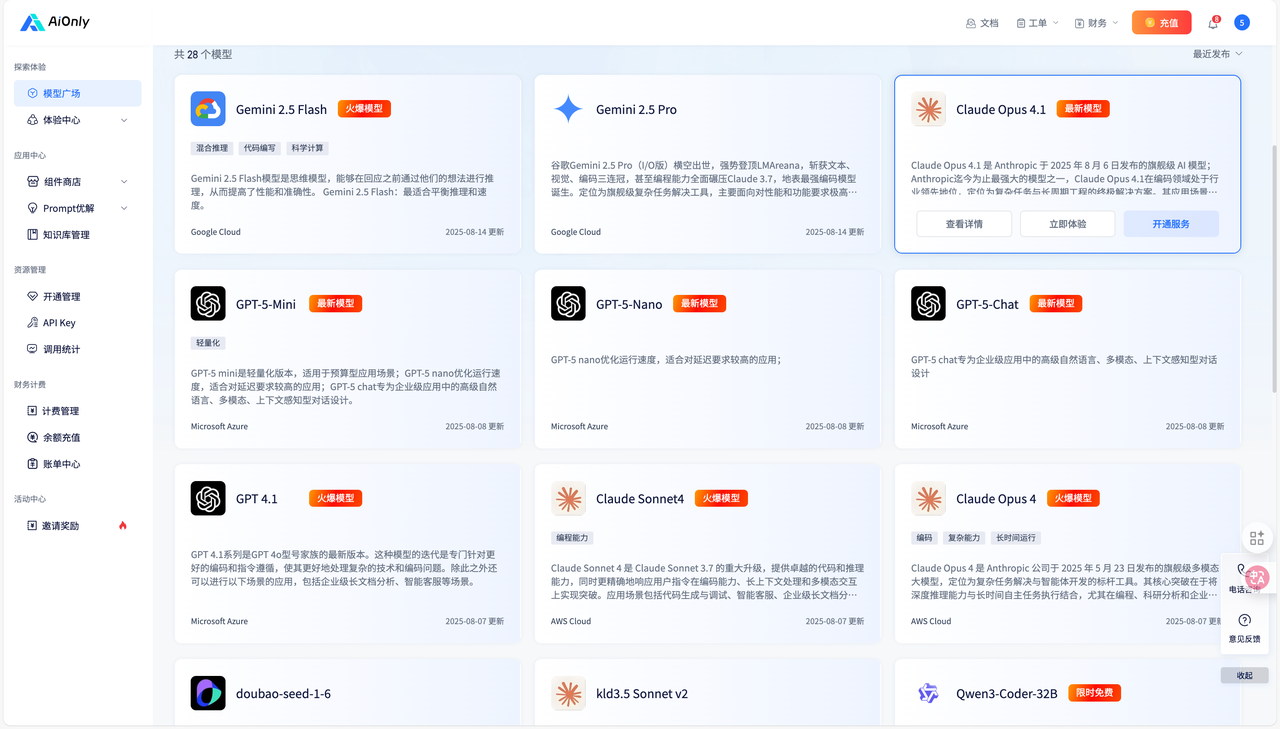Screen dimensions: 1280x729
Task: Click 开通服务 on Claude Opus 4.1
Action: tap(1171, 224)
